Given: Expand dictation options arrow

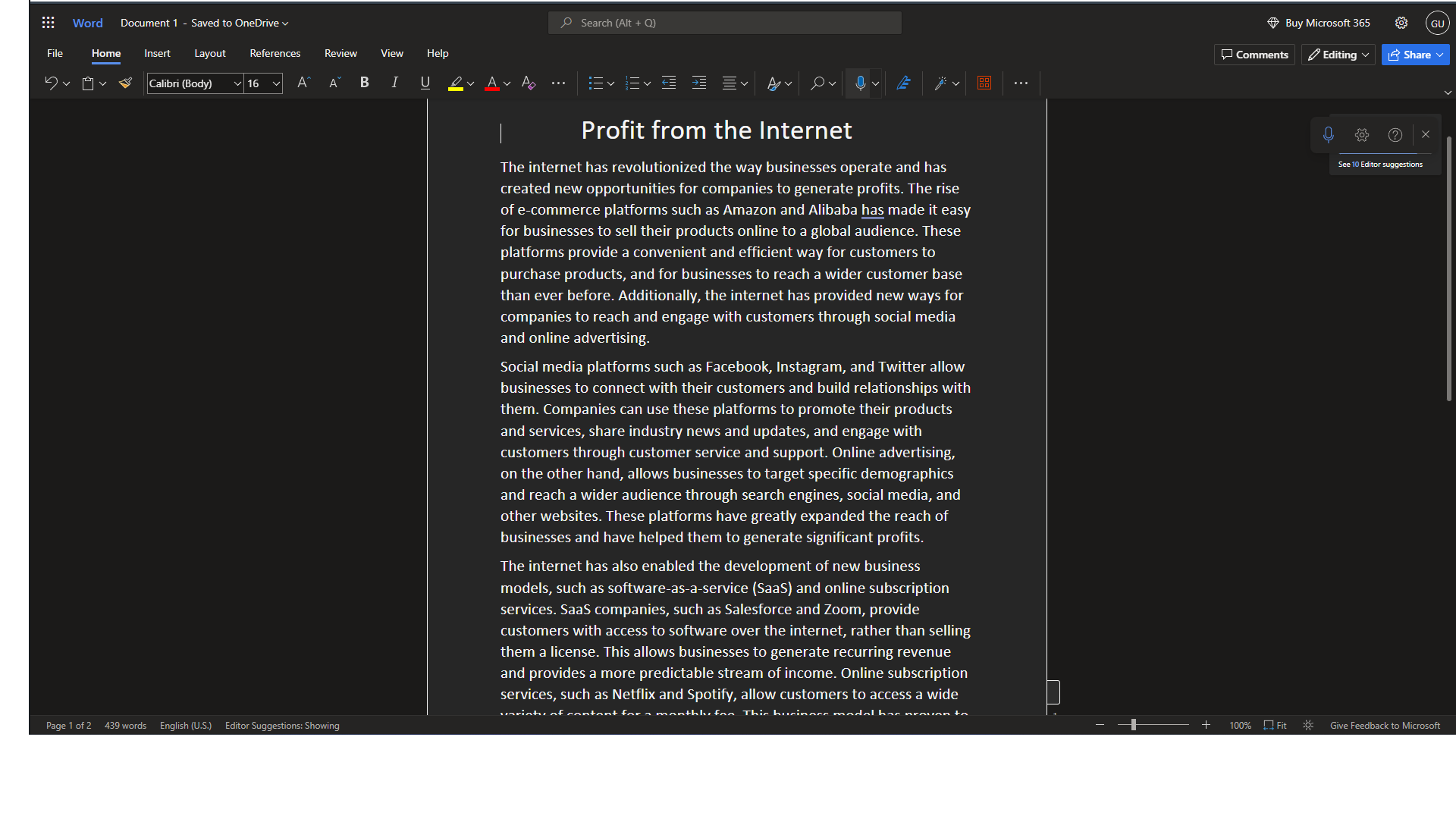Looking at the screenshot, I should point(876,84).
